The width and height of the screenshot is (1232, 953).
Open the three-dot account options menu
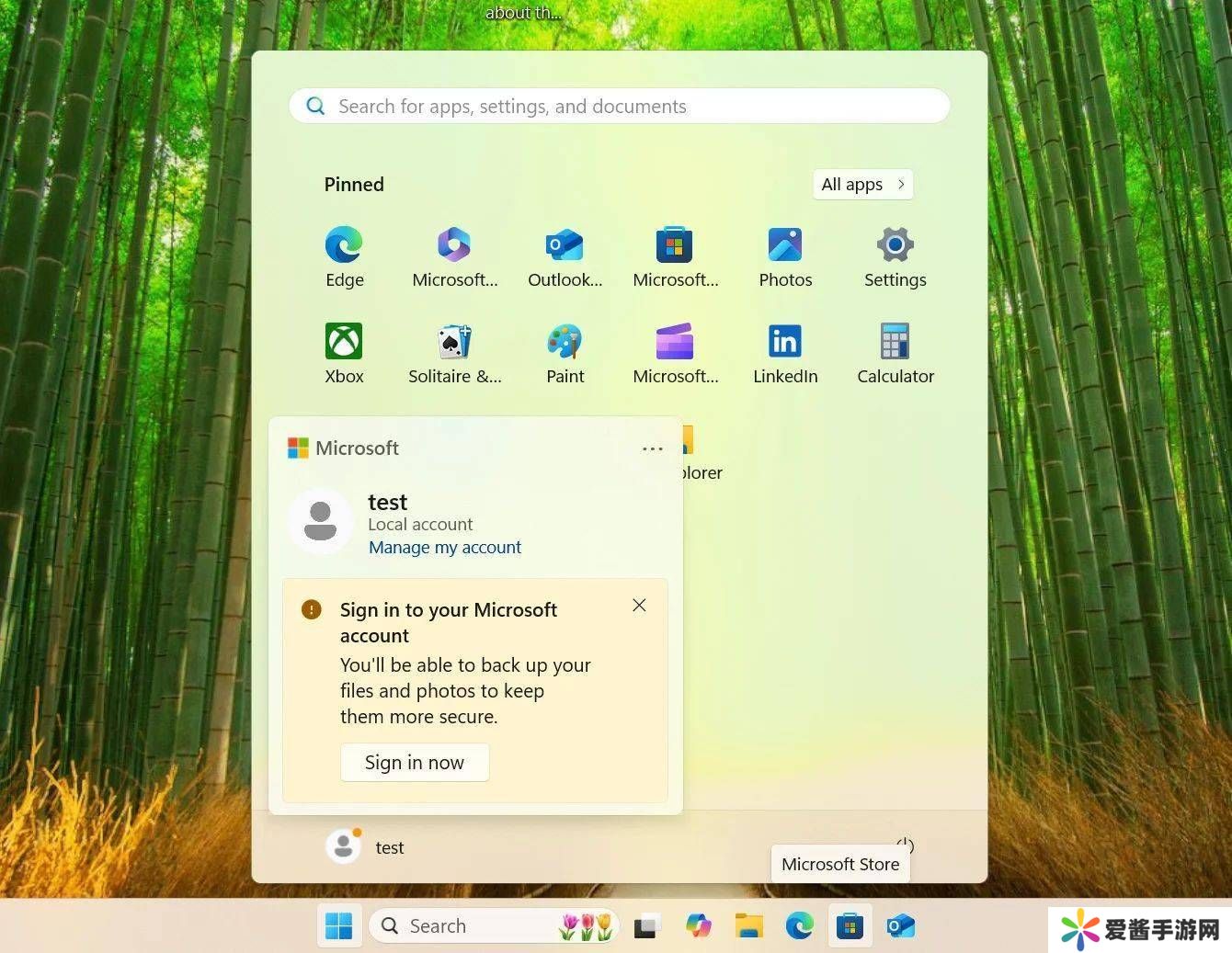point(652,448)
